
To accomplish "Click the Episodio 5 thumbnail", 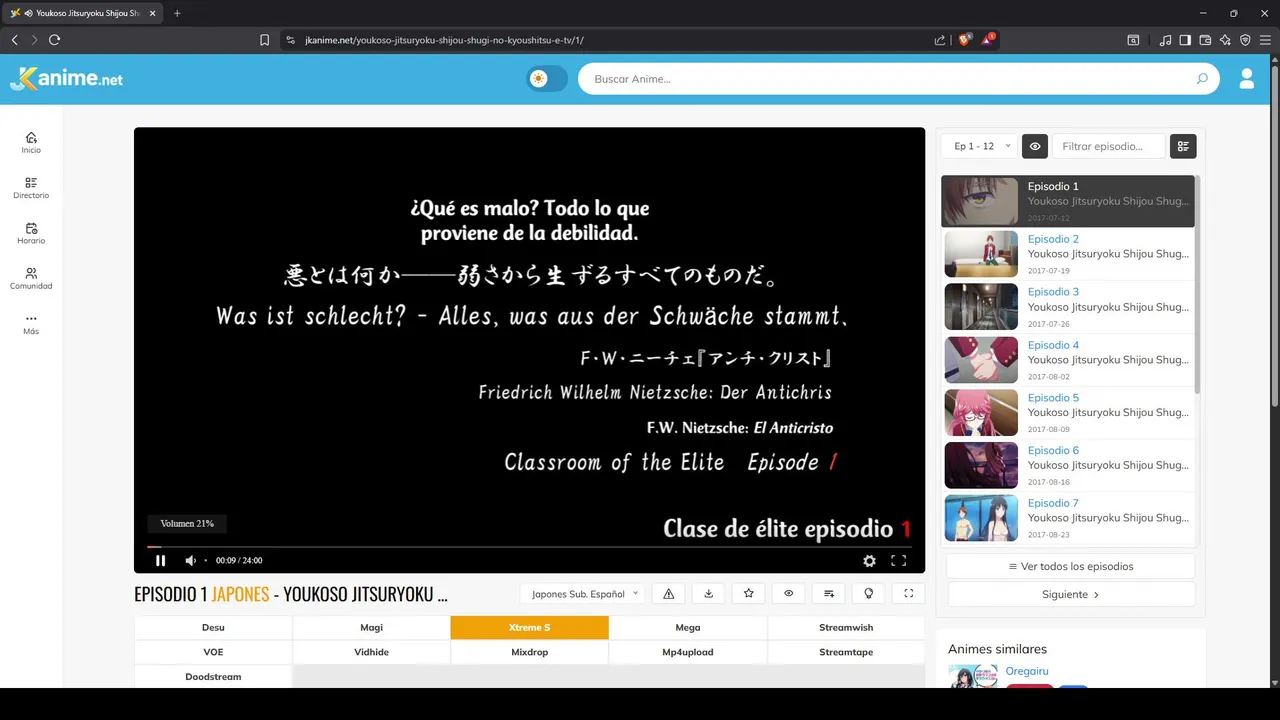I will click(981, 413).
